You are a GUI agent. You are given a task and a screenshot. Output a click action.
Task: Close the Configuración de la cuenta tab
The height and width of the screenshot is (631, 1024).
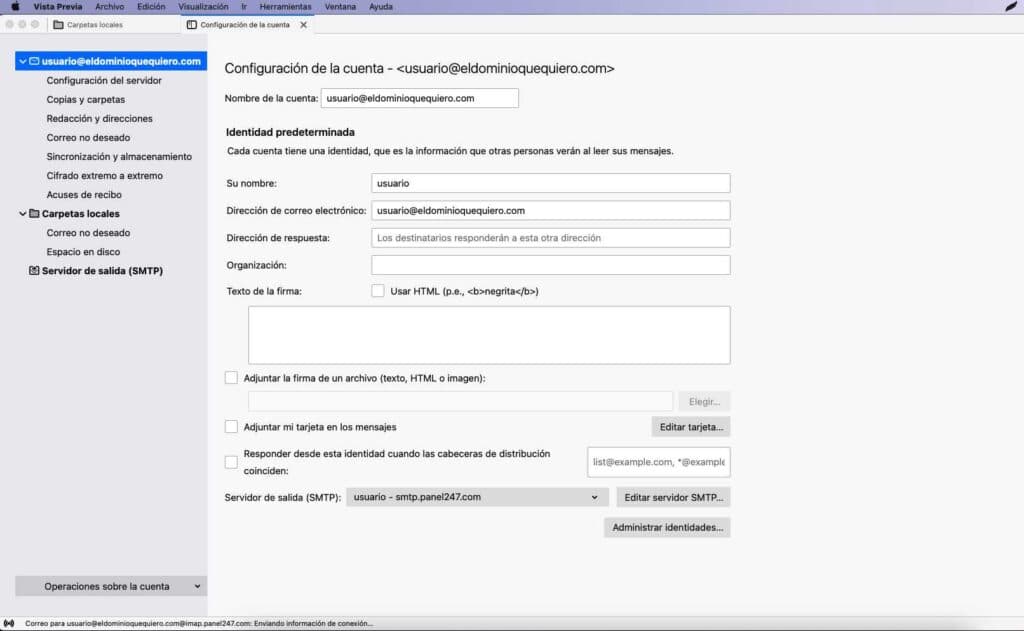click(304, 24)
